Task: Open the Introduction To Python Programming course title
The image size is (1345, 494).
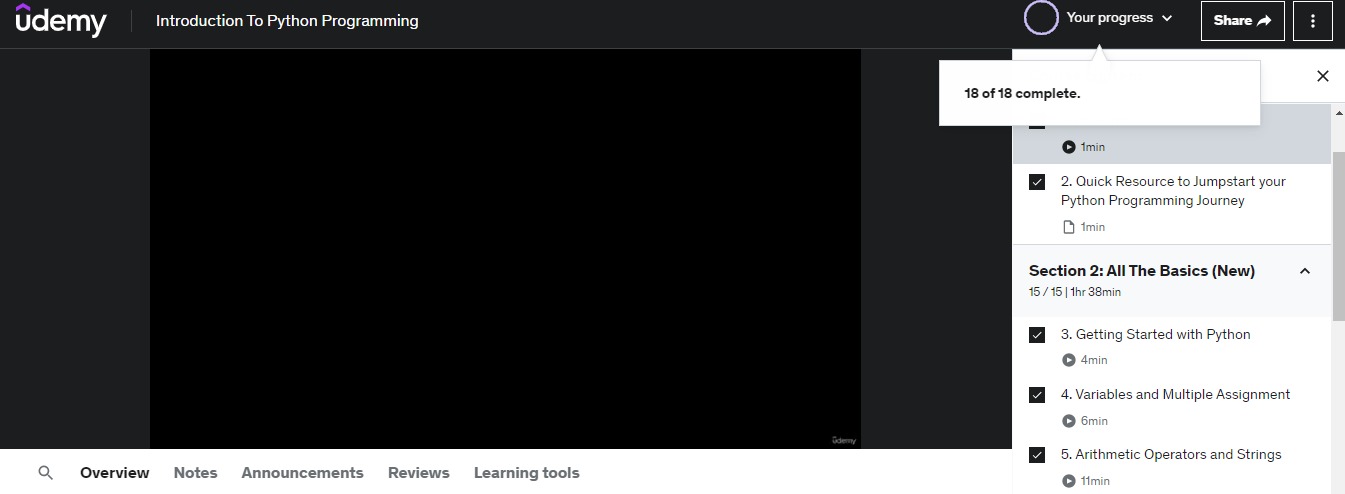Action: coord(287,20)
